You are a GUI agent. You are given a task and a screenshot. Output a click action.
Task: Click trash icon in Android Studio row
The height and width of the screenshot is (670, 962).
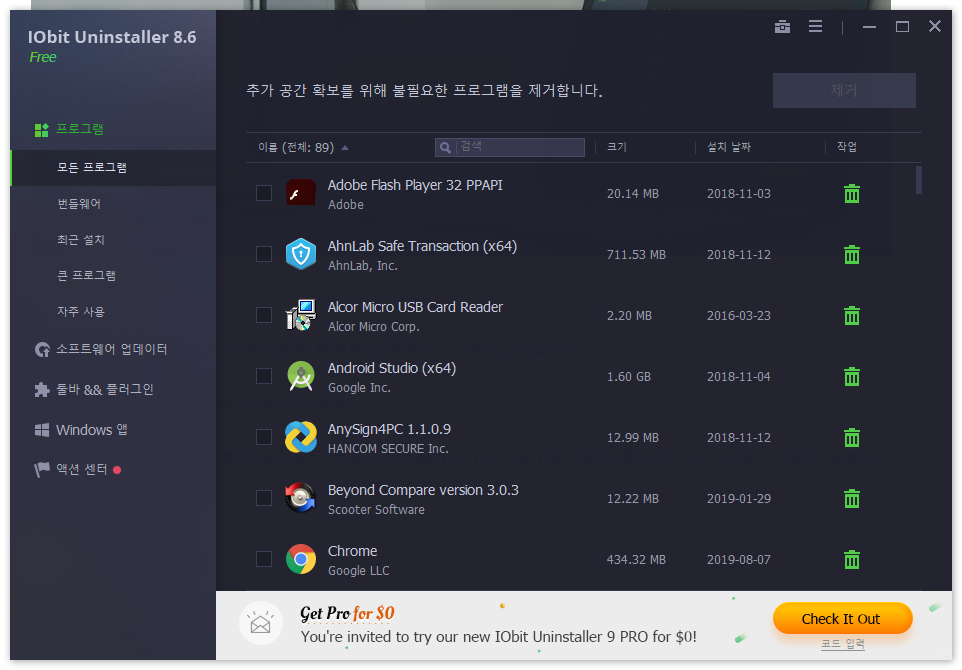coord(852,377)
